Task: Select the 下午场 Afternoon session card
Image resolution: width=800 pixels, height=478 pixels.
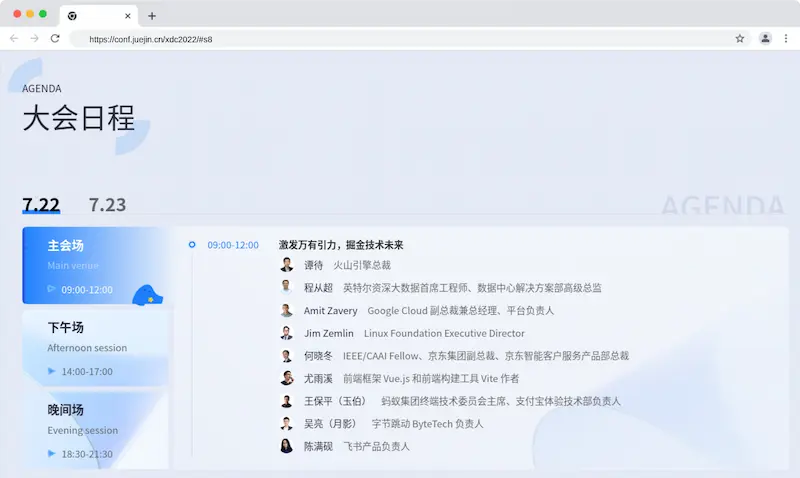Action: (x=95, y=348)
